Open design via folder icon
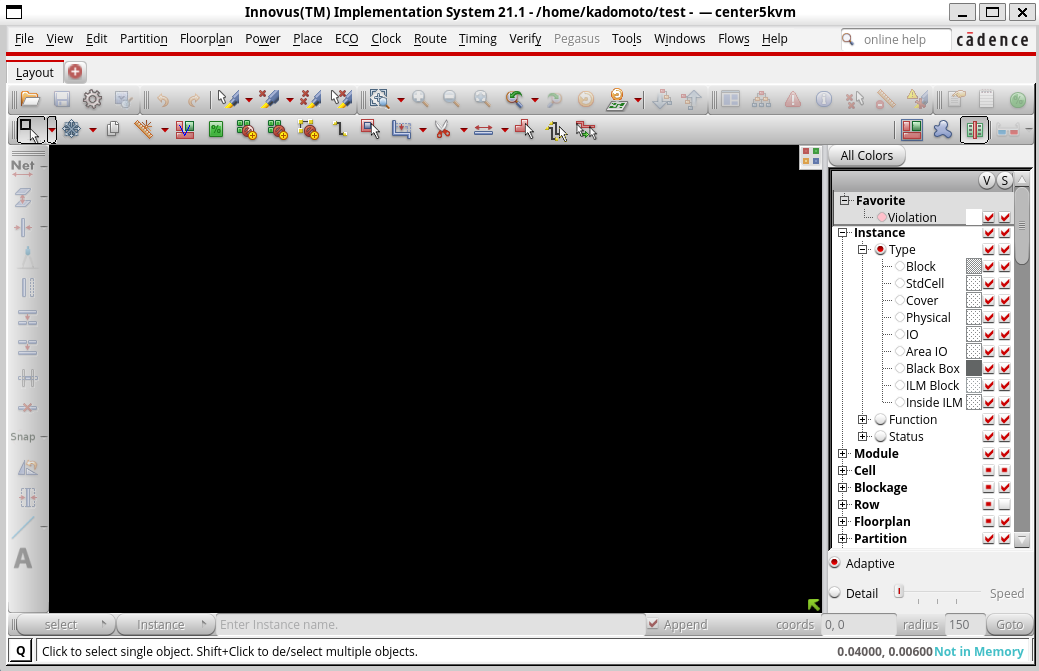1039x671 pixels. [30, 99]
